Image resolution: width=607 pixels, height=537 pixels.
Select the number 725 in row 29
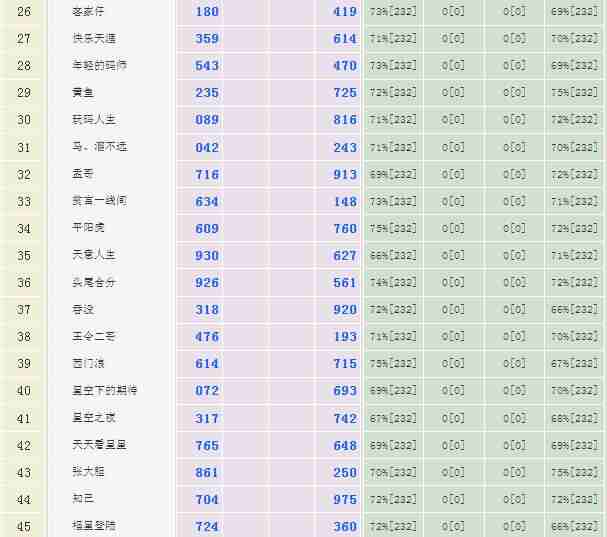pos(344,93)
